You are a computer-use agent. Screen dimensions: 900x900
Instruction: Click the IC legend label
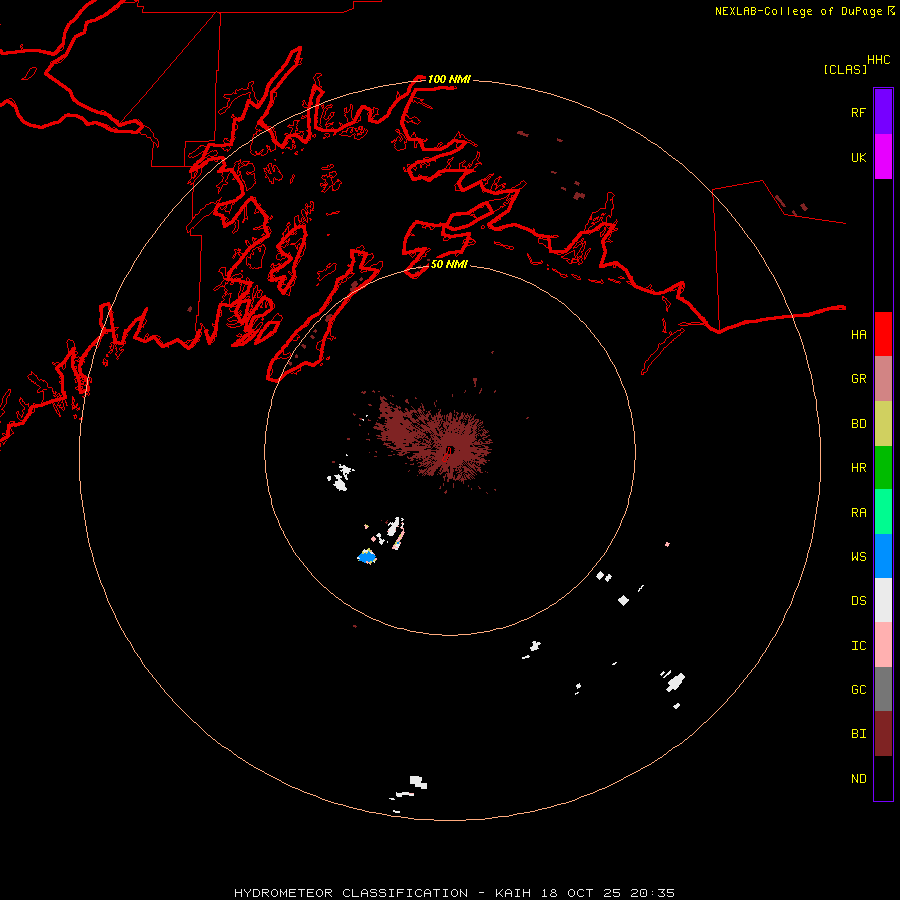(x=858, y=645)
